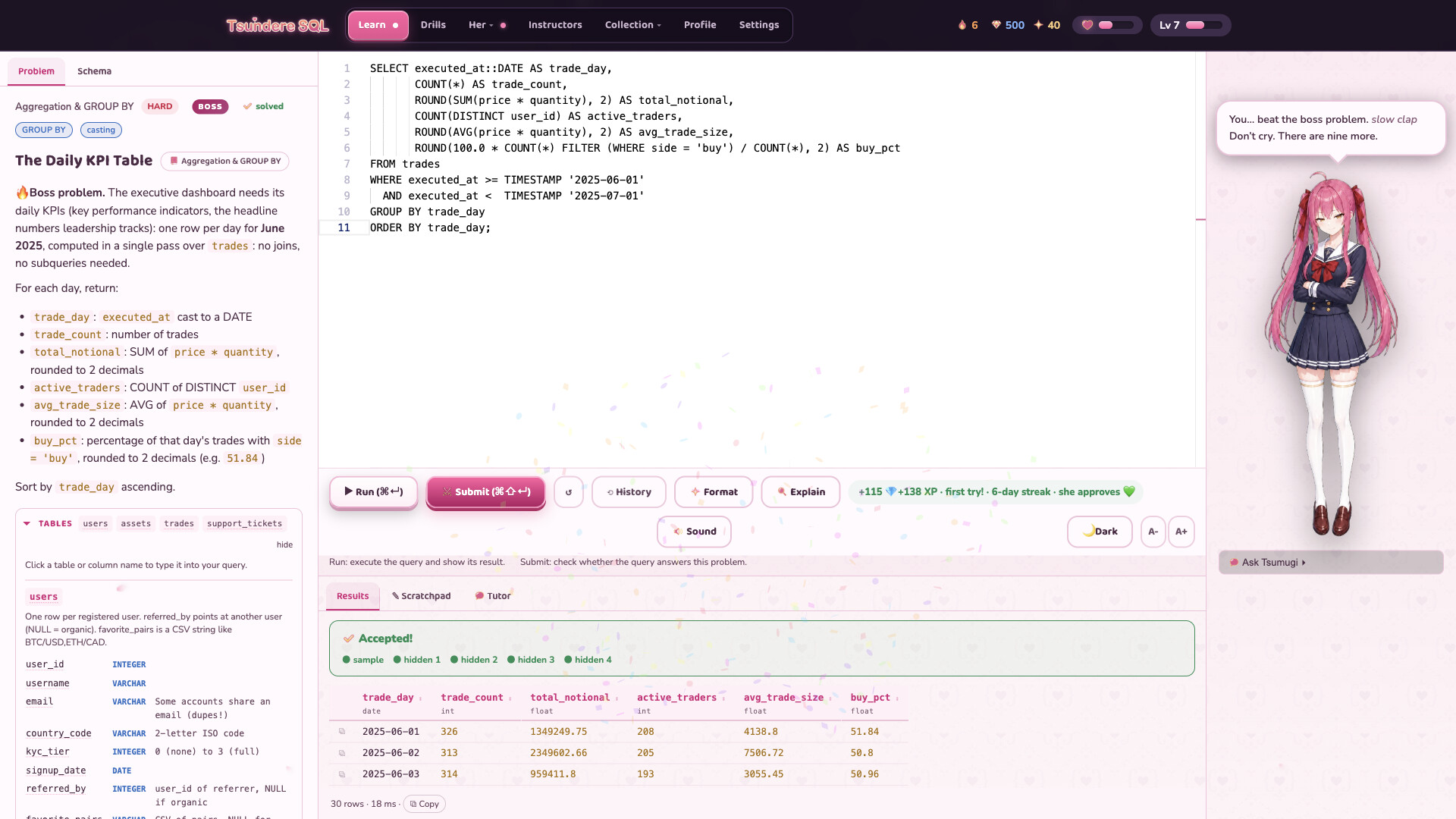The width and height of the screenshot is (1456, 819).
Task: Decrease font size with A-
Action: pos(1153,532)
